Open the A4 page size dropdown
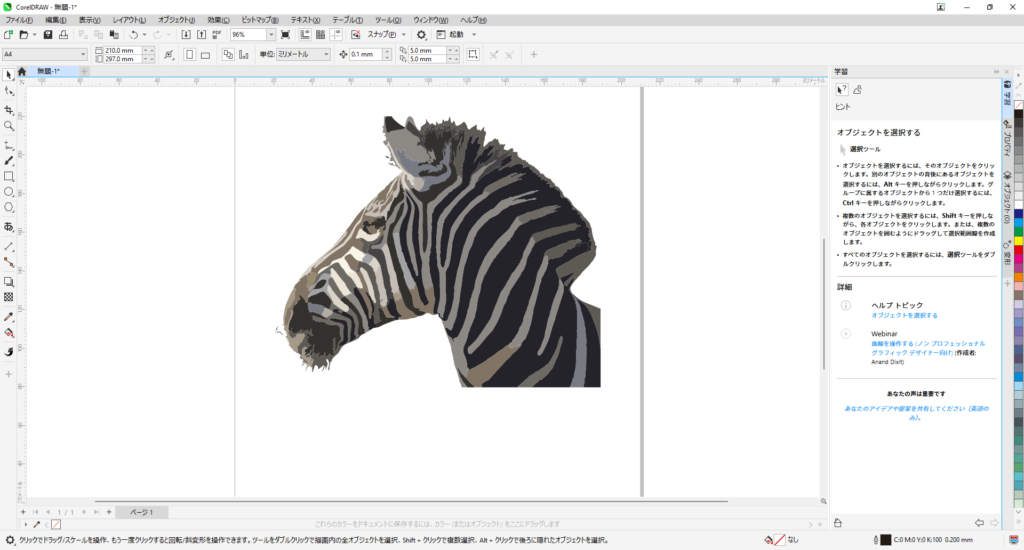1024x550 pixels. [x=83, y=54]
